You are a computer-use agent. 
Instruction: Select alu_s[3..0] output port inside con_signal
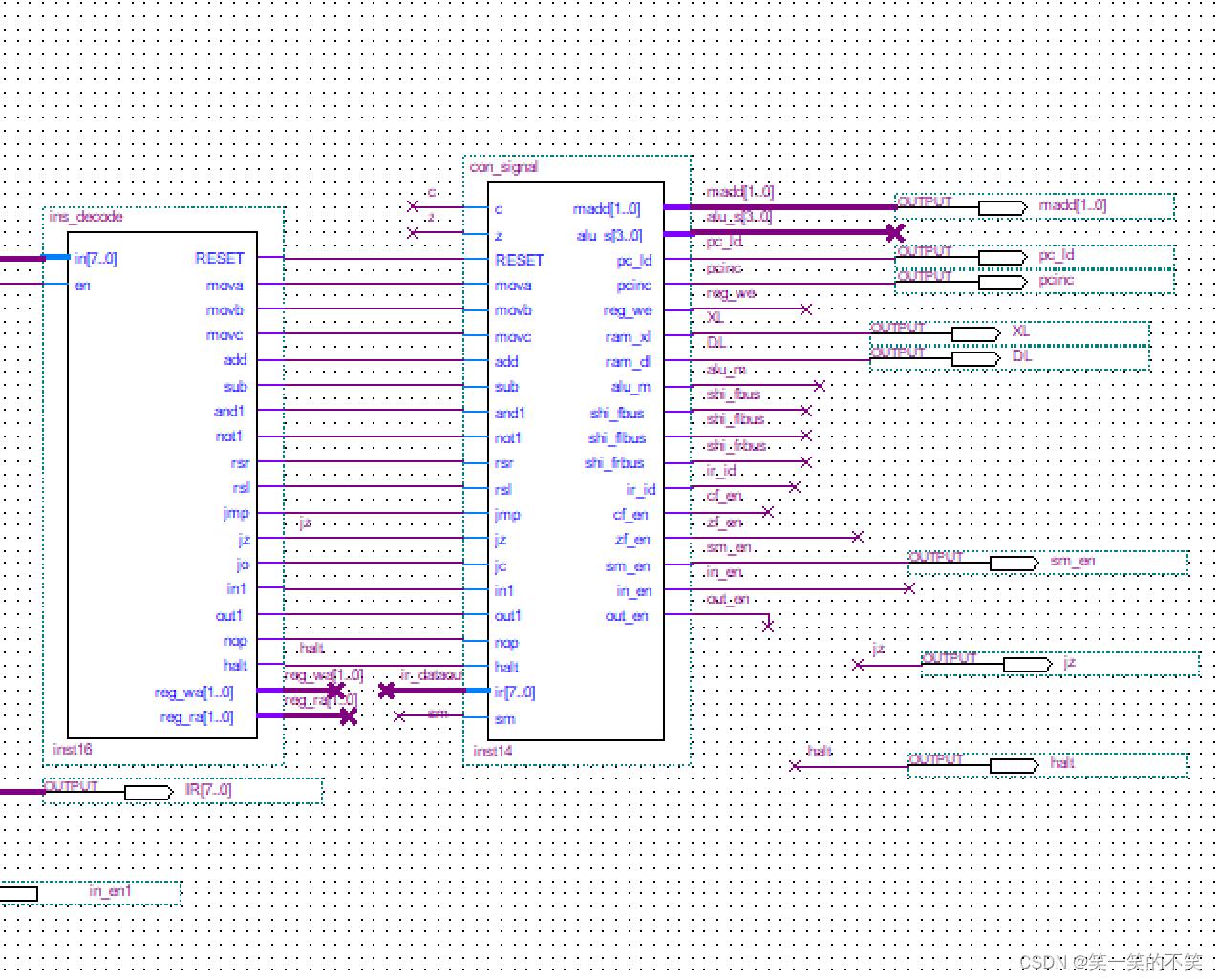coord(609,236)
